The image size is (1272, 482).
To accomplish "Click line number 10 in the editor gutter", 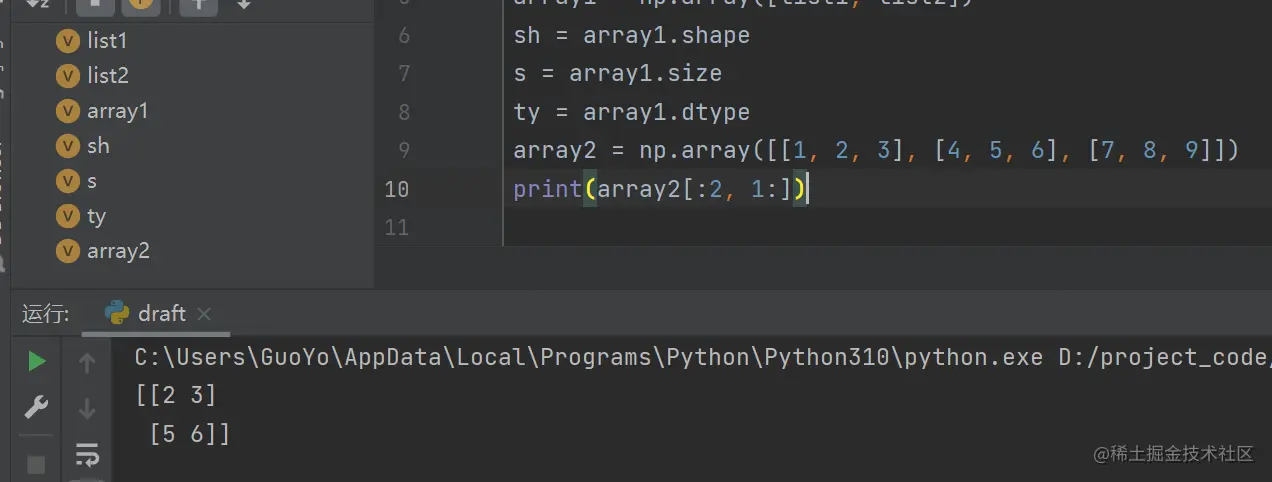I will click(397, 189).
